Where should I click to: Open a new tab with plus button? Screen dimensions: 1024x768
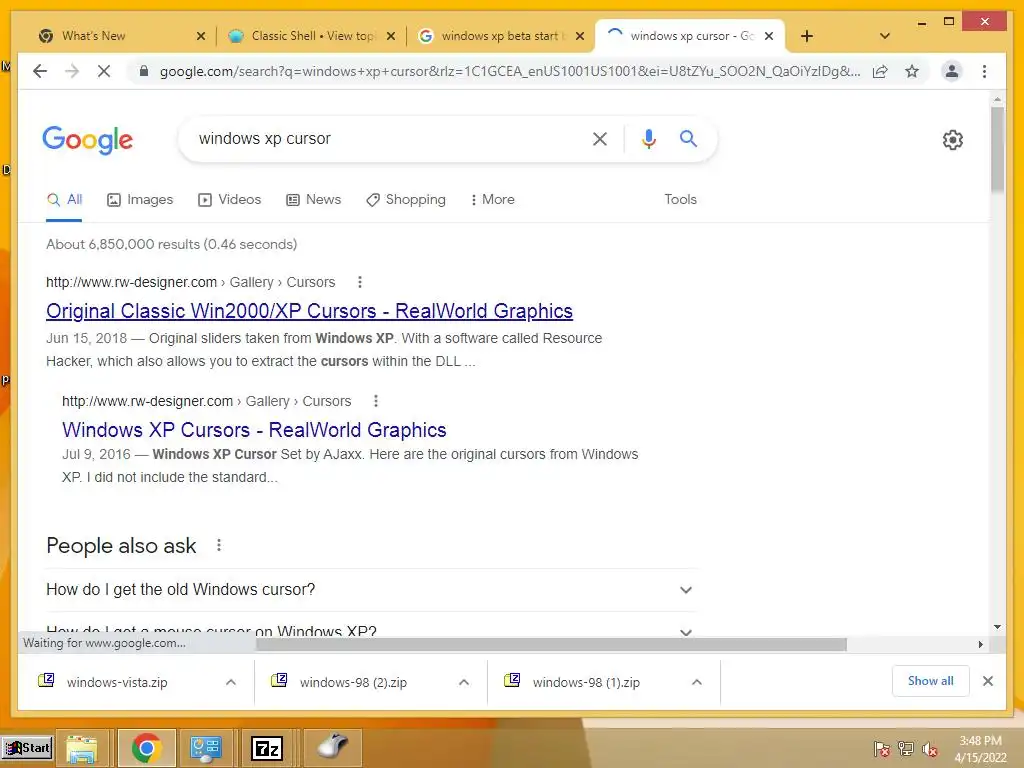[807, 36]
